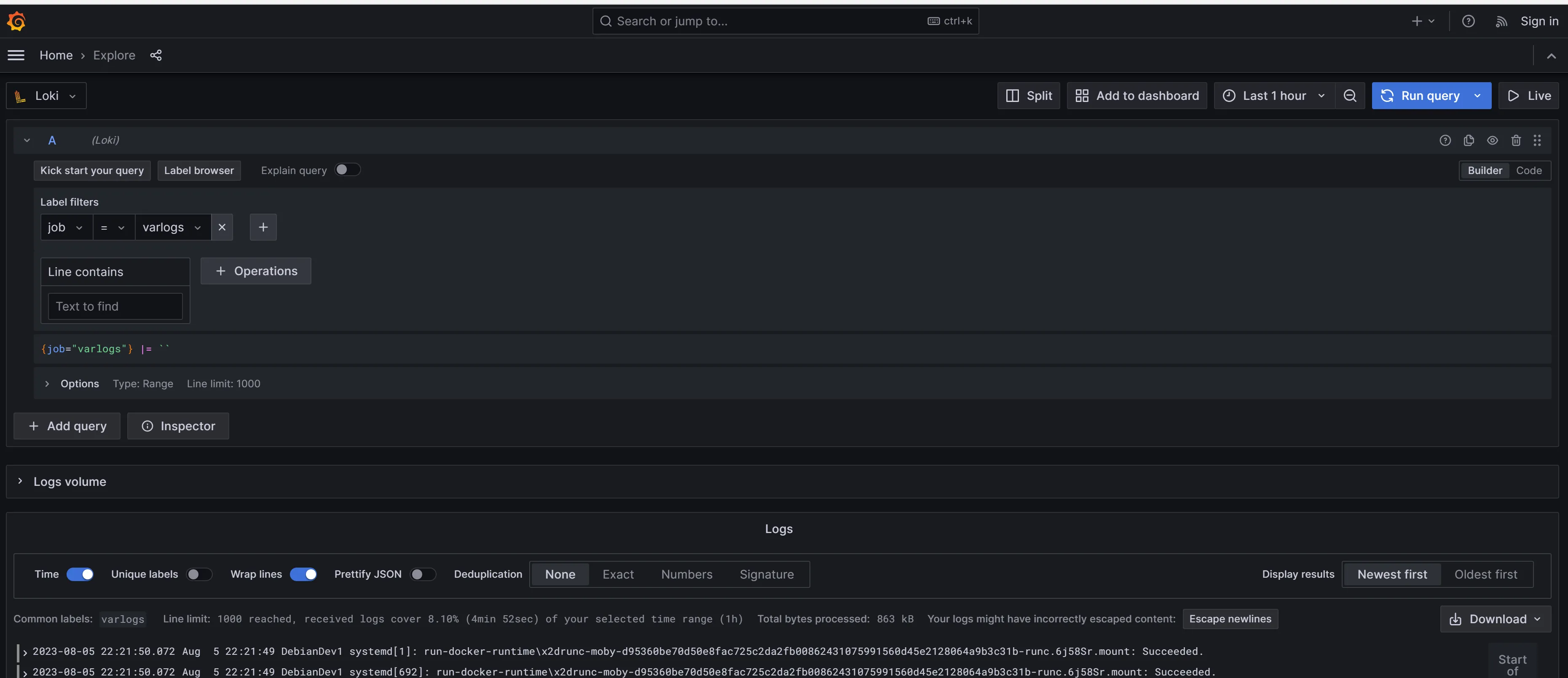The image size is (1568, 678).
Task: Click the Run query button
Action: tap(1420, 96)
